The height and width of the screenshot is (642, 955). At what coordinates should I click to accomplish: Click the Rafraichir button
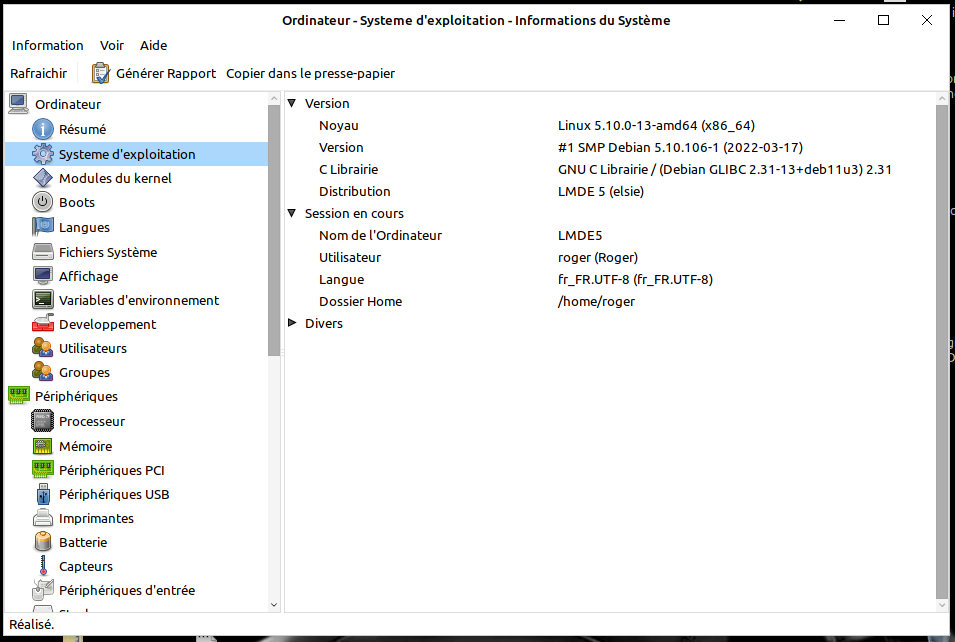[39, 73]
